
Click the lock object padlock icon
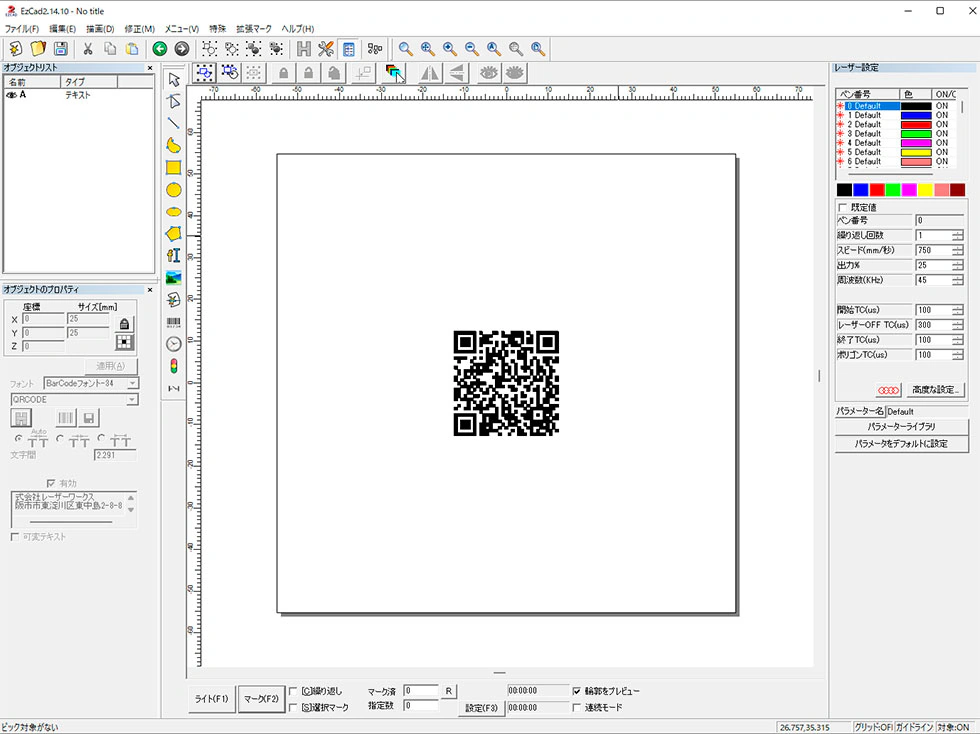point(283,73)
